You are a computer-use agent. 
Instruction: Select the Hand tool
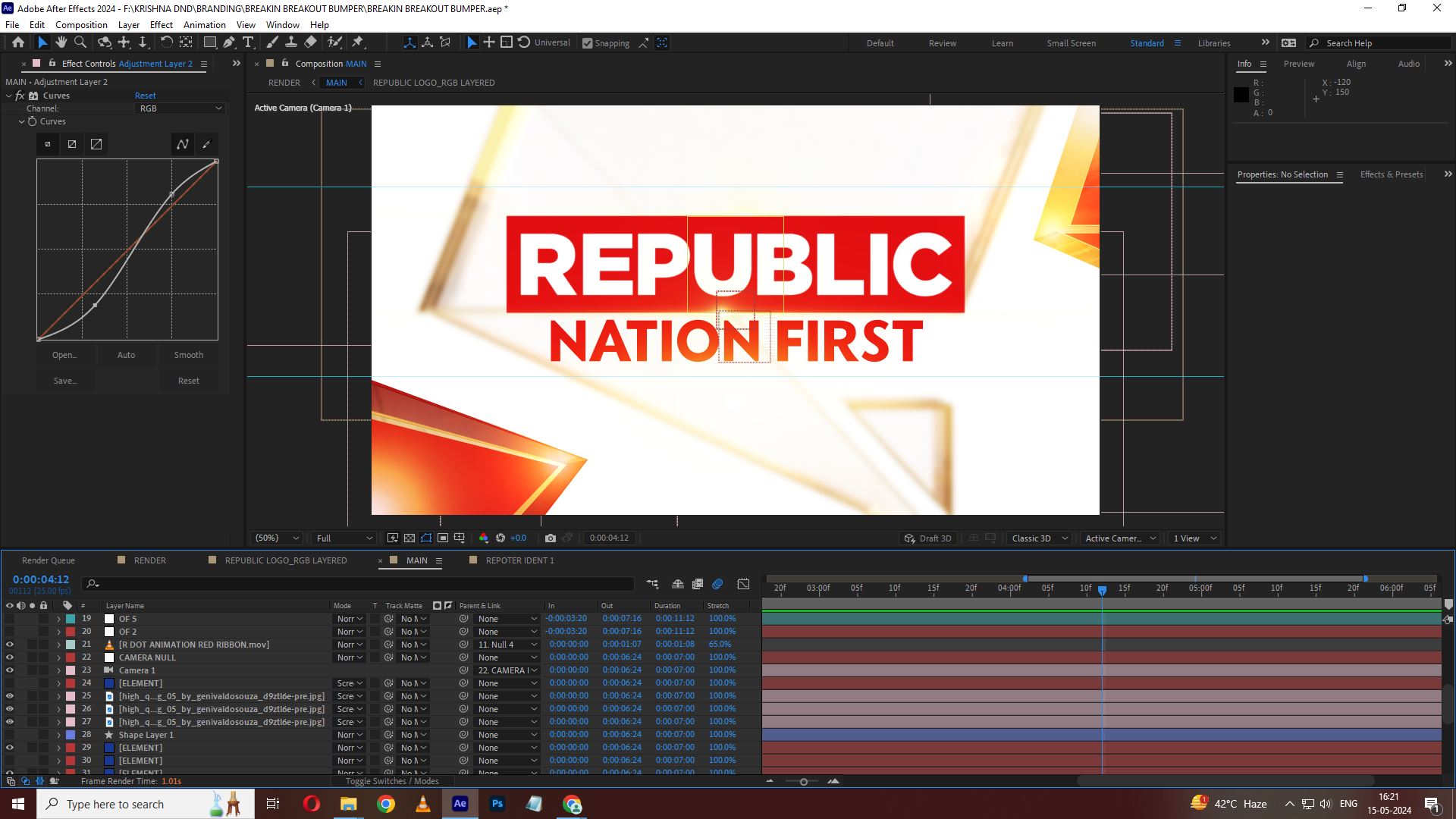coord(61,42)
